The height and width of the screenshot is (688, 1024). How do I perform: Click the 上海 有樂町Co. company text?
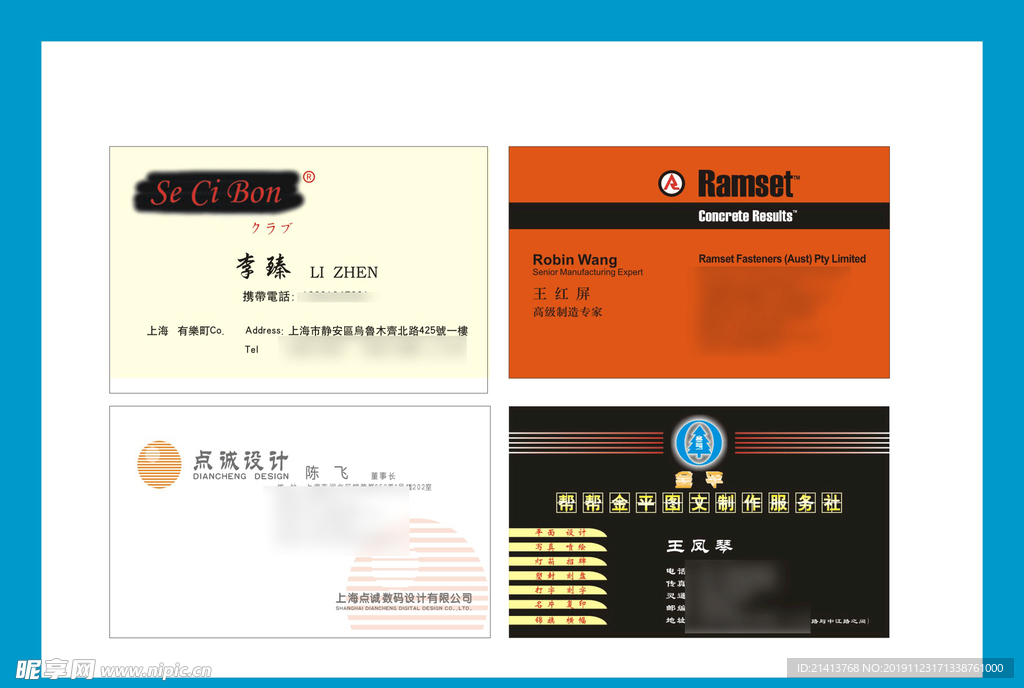[x=185, y=331]
